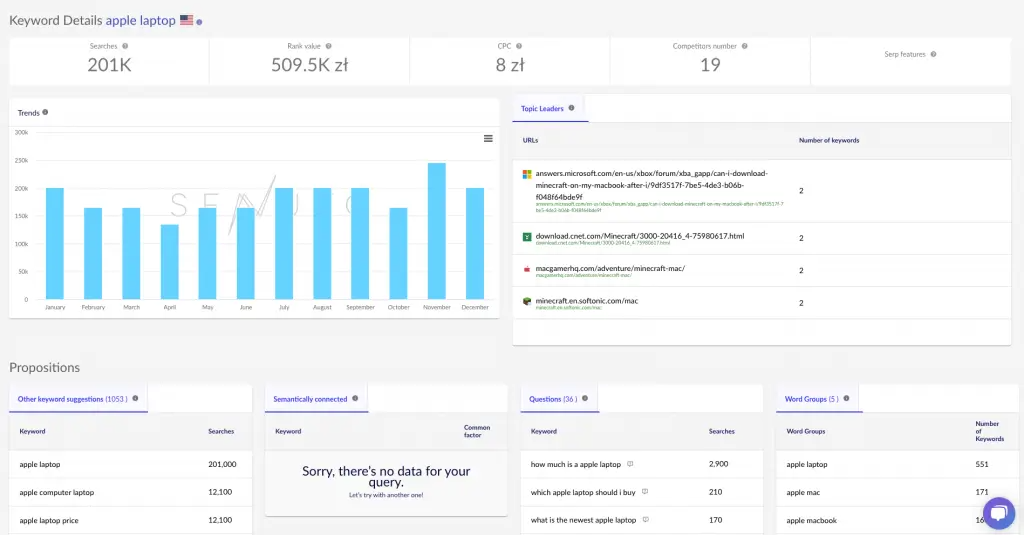Click 'Let's try with another one!' text

point(386,495)
